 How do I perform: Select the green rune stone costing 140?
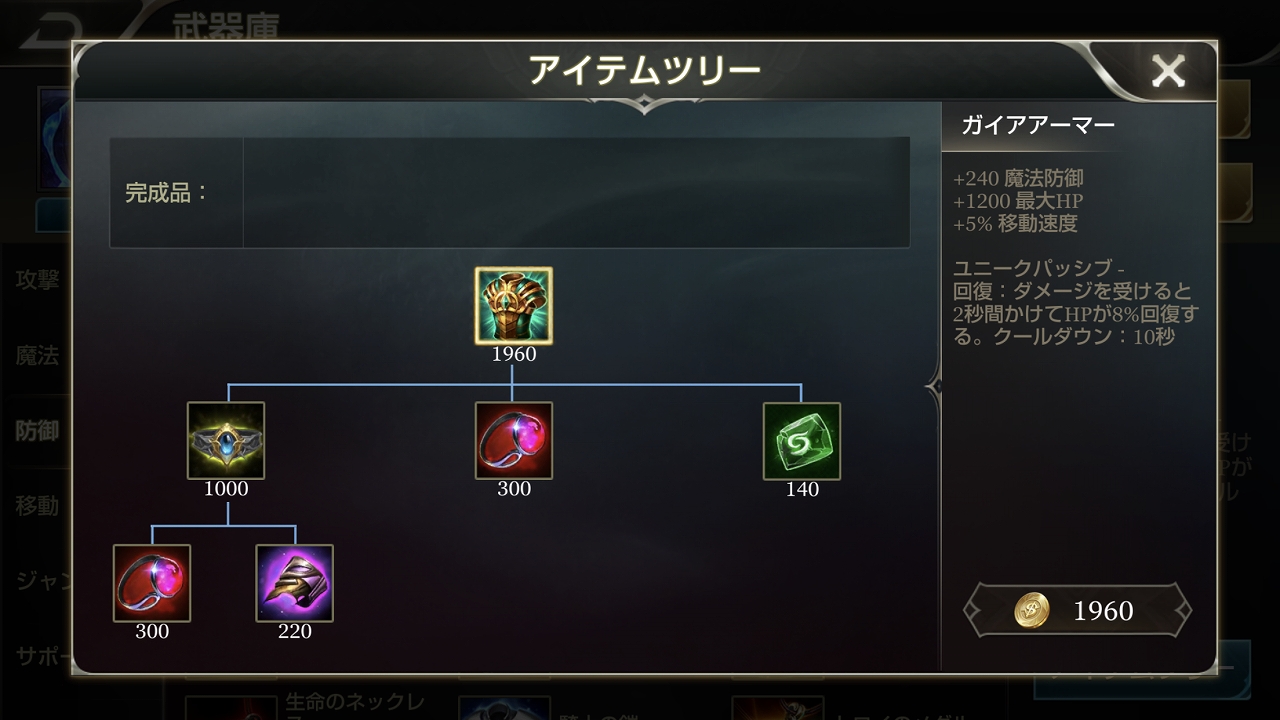click(802, 441)
